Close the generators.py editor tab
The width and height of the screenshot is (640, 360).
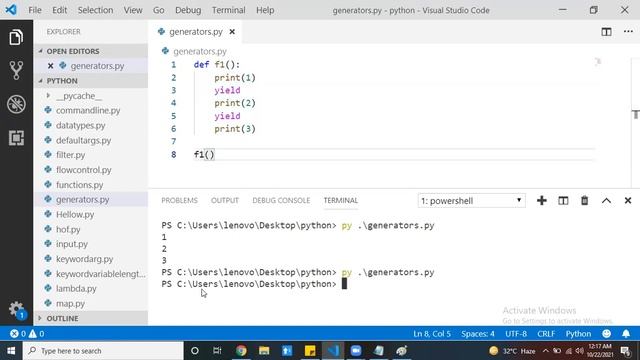(x=232, y=32)
